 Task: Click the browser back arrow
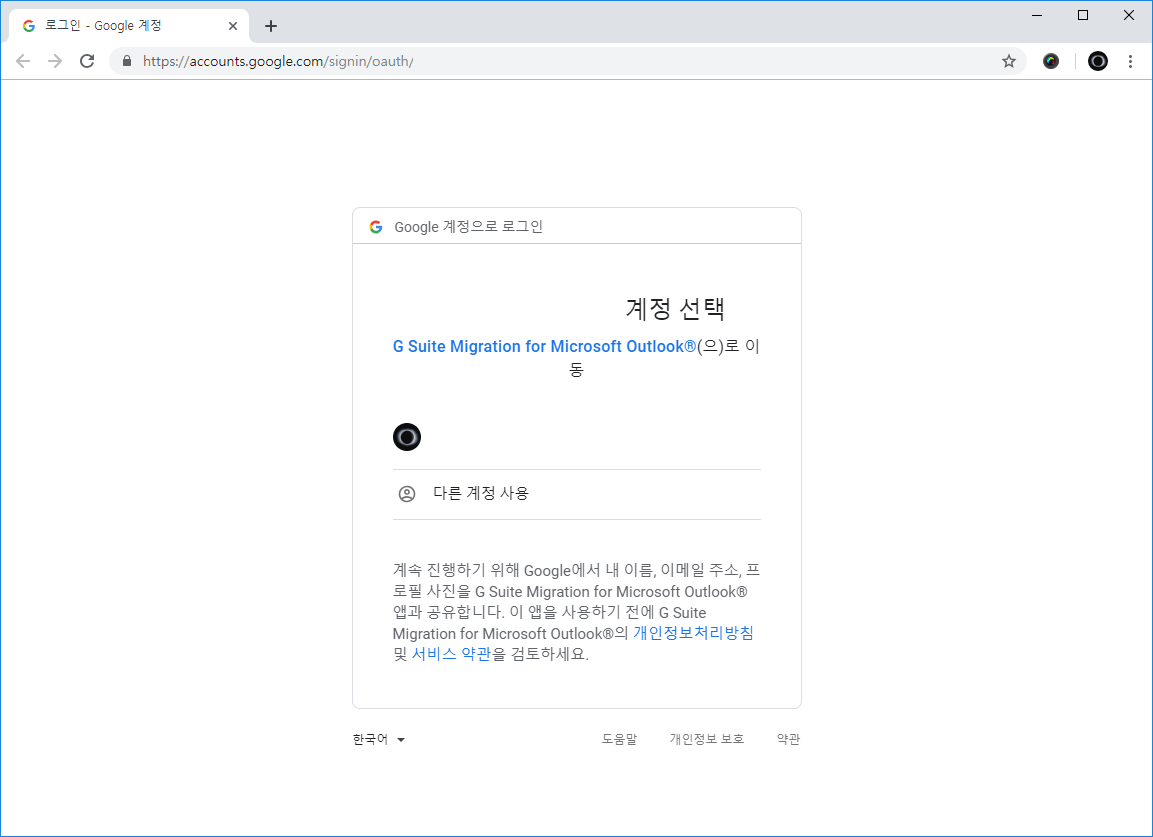(23, 61)
